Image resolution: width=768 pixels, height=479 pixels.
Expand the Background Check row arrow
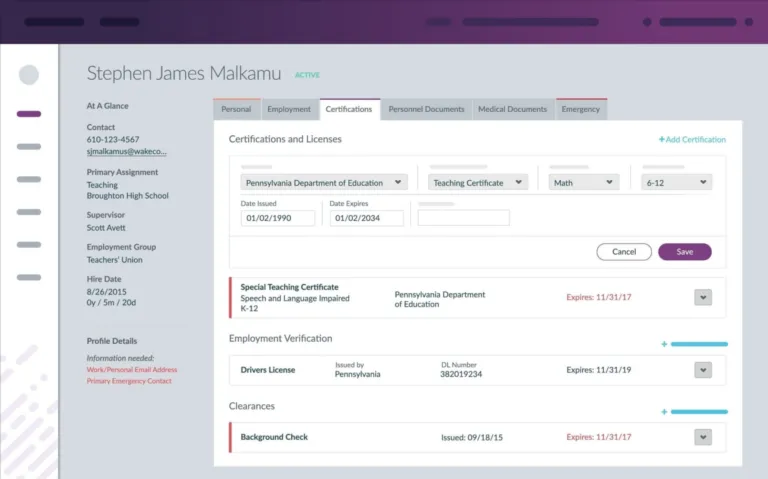click(x=703, y=437)
